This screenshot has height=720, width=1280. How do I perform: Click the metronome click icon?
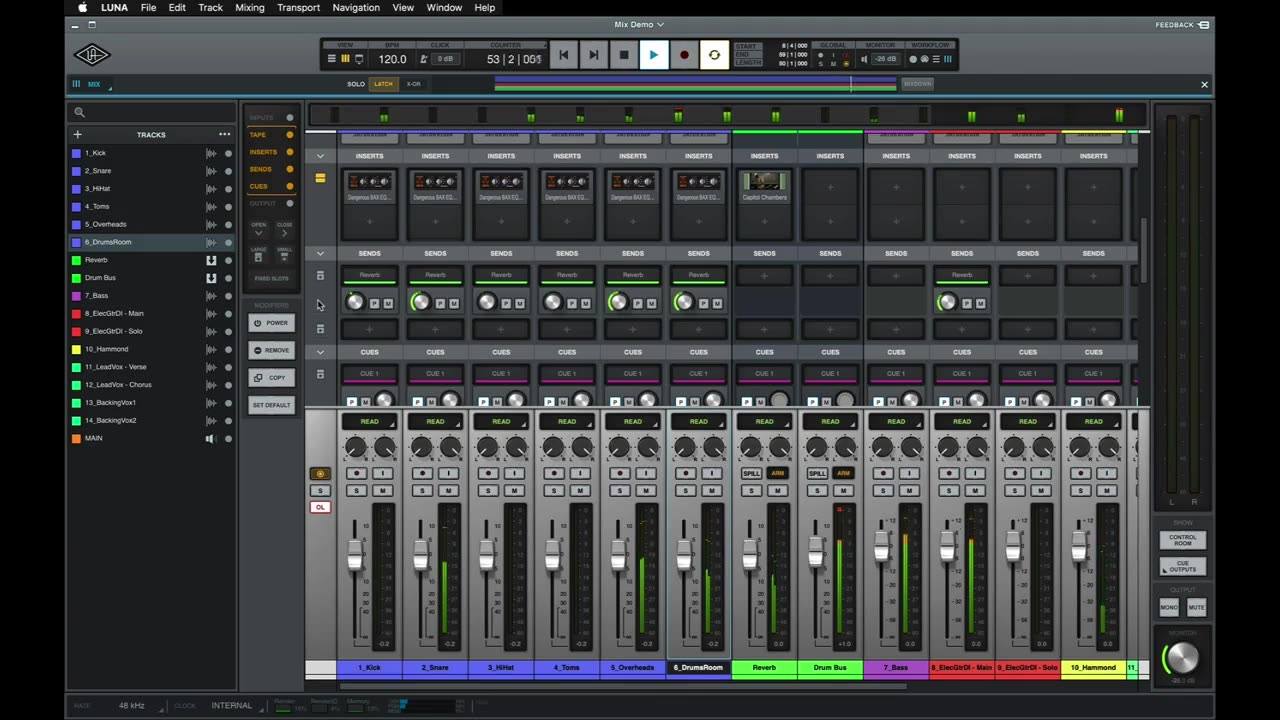[x=424, y=59]
